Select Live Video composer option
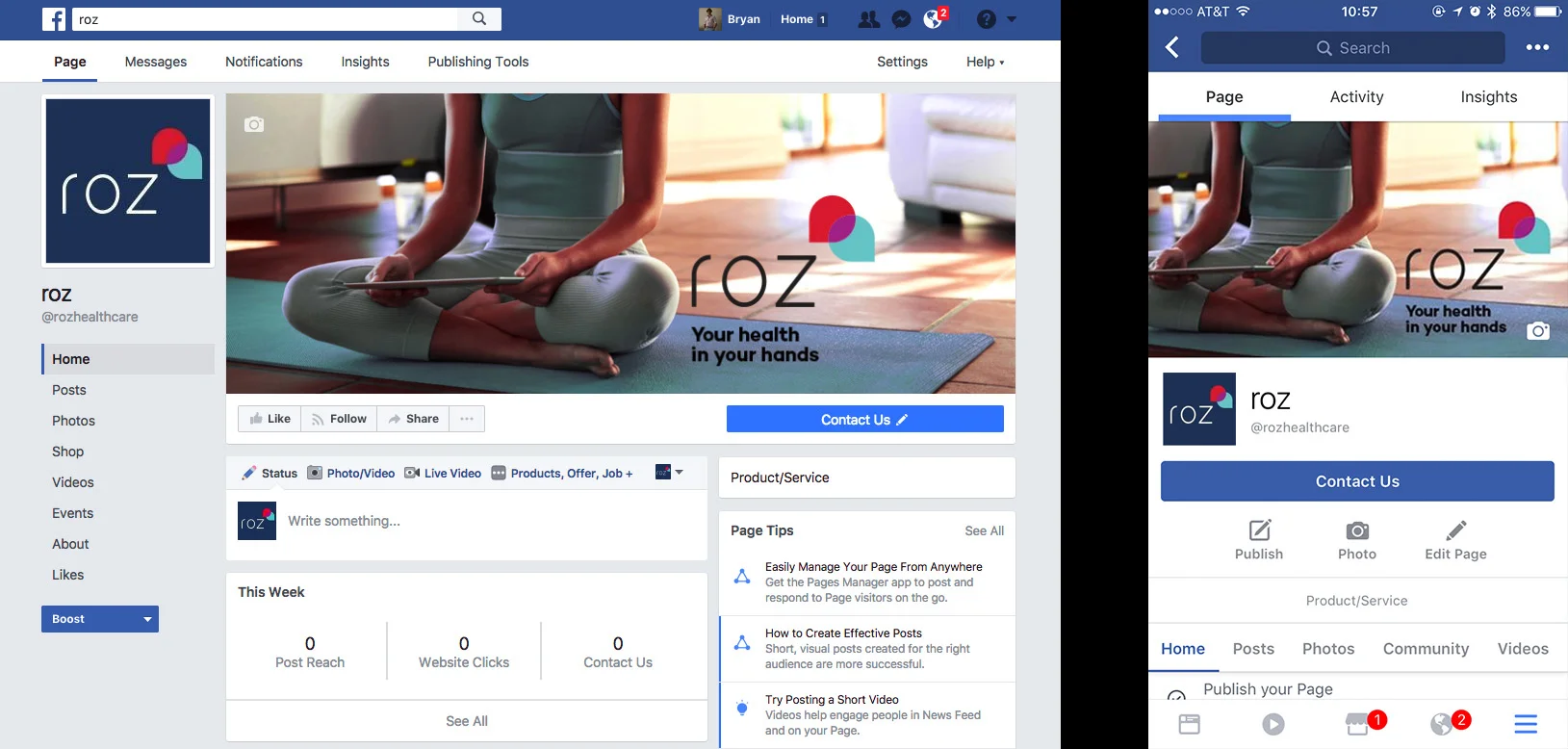Image resolution: width=1568 pixels, height=749 pixels. (443, 473)
